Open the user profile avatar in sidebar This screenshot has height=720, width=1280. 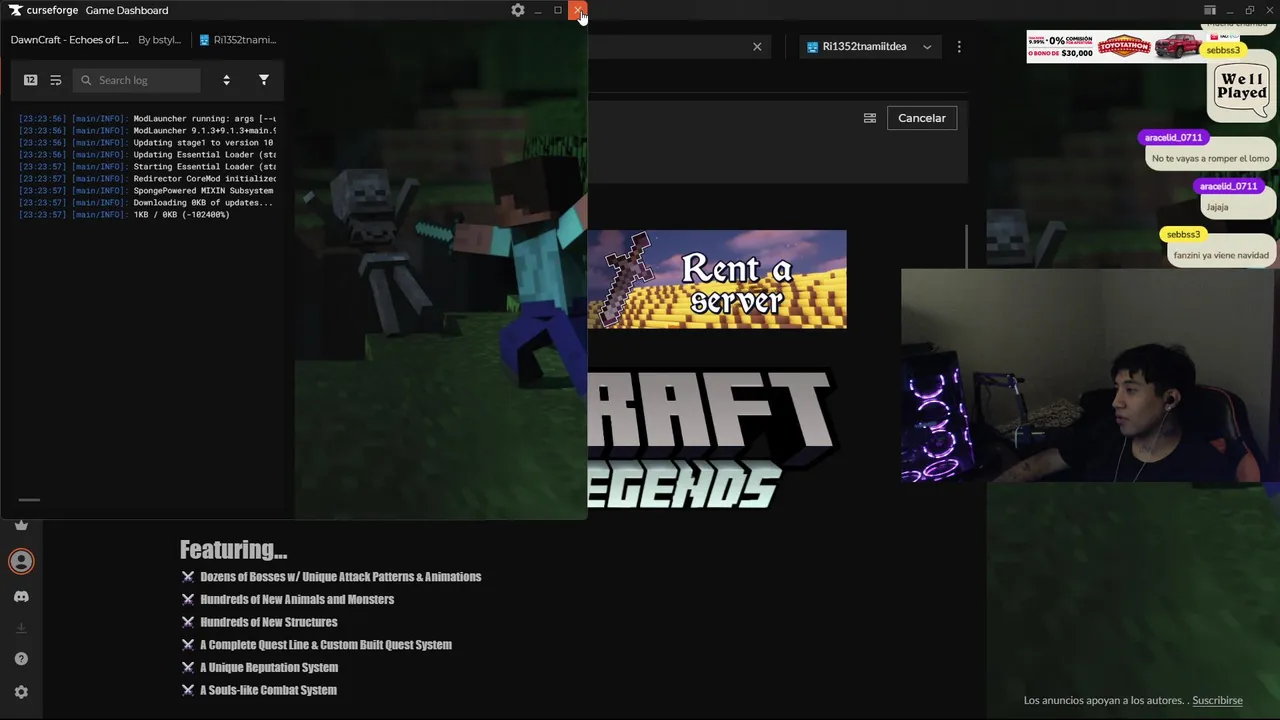click(x=21, y=561)
